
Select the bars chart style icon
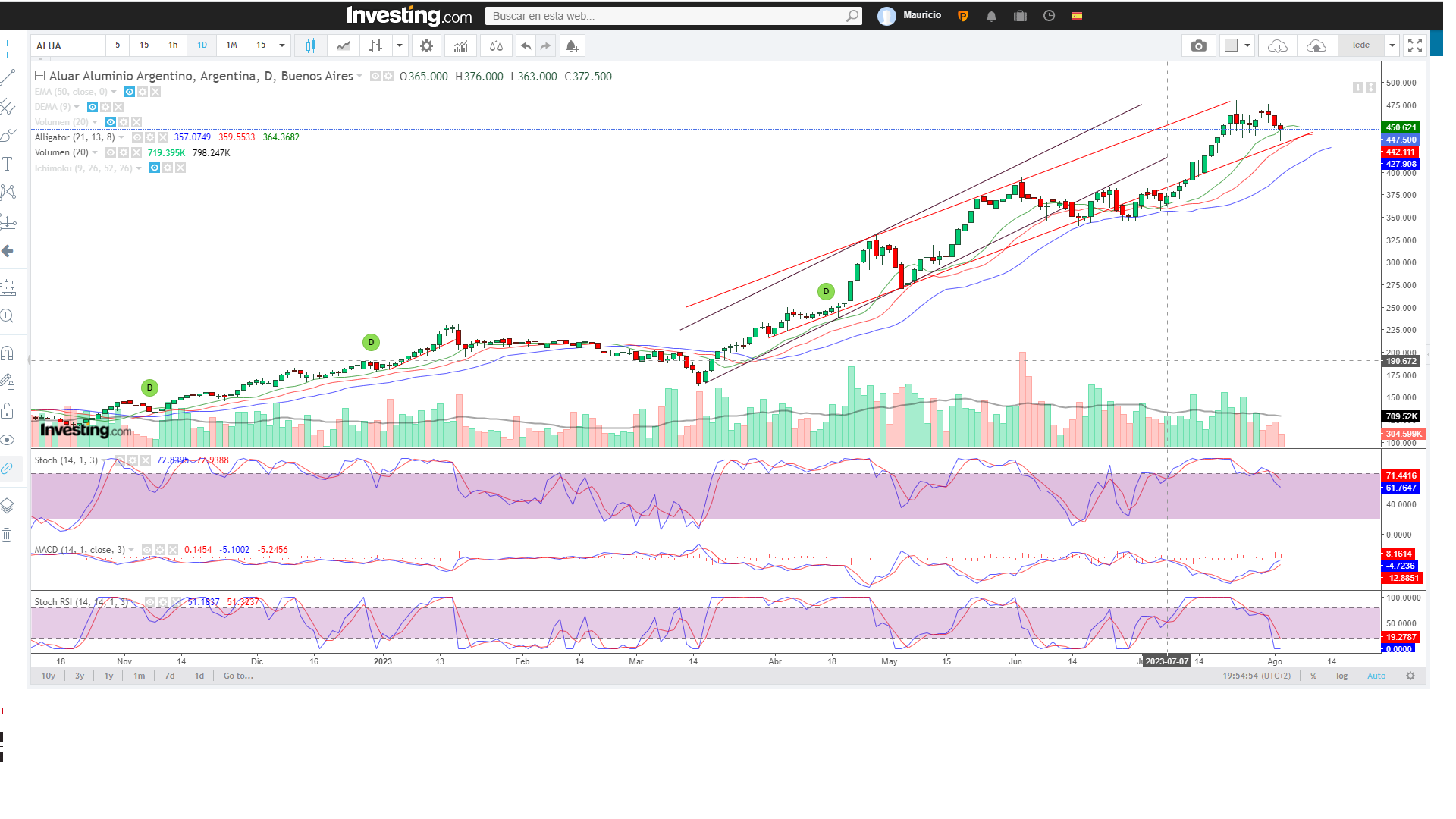pos(376,45)
